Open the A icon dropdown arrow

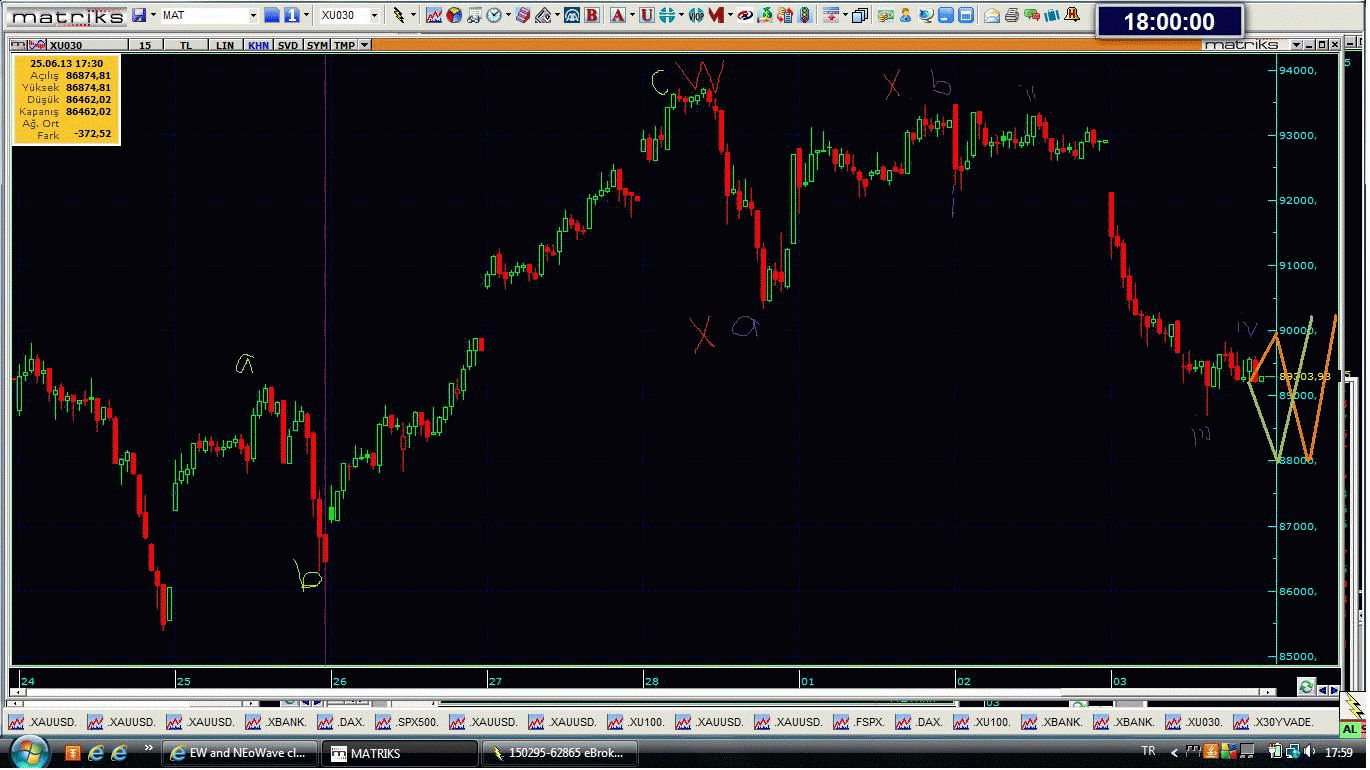coord(632,15)
